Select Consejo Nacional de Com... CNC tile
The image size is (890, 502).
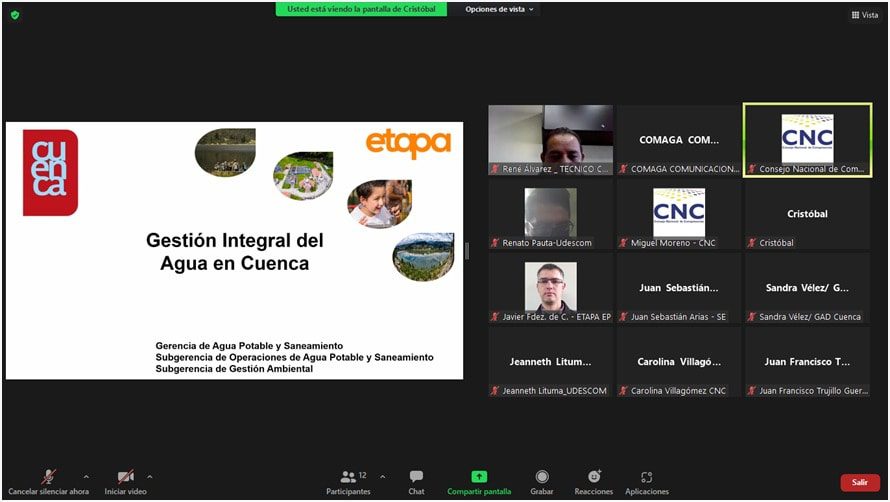pyautogui.click(x=808, y=140)
